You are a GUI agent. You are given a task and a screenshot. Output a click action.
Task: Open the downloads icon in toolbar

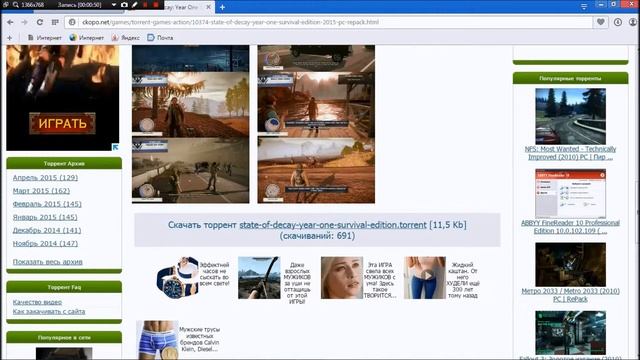click(618, 22)
